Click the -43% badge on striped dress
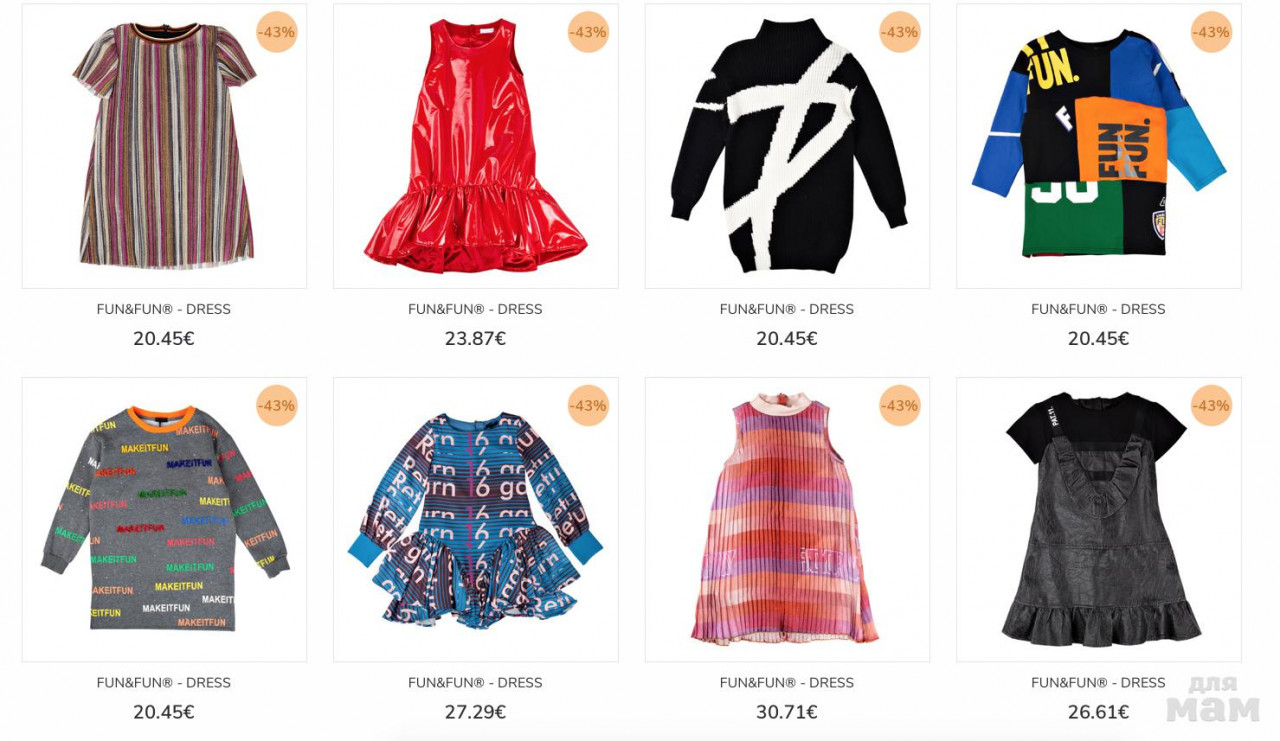Image resolution: width=1280 pixels, height=741 pixels. tap(277, 32)
